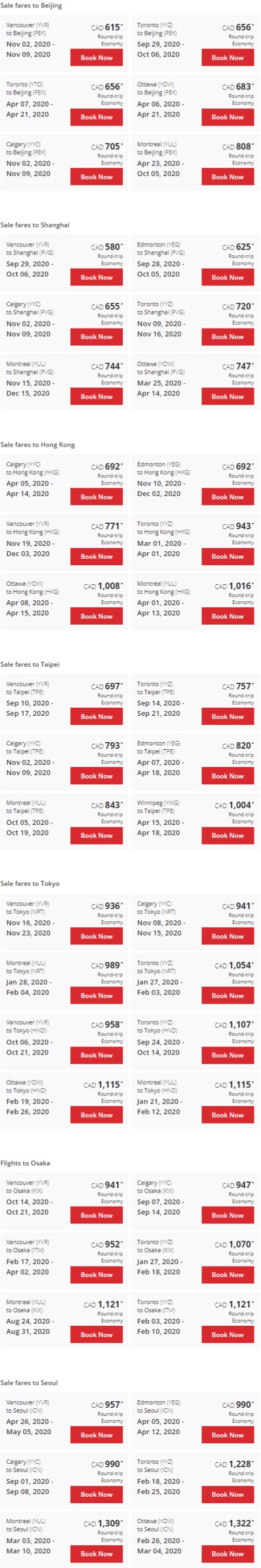Book Calgary to Tokyo NRT CAD 941 fare
The image size is (261, 1568).
227,937
